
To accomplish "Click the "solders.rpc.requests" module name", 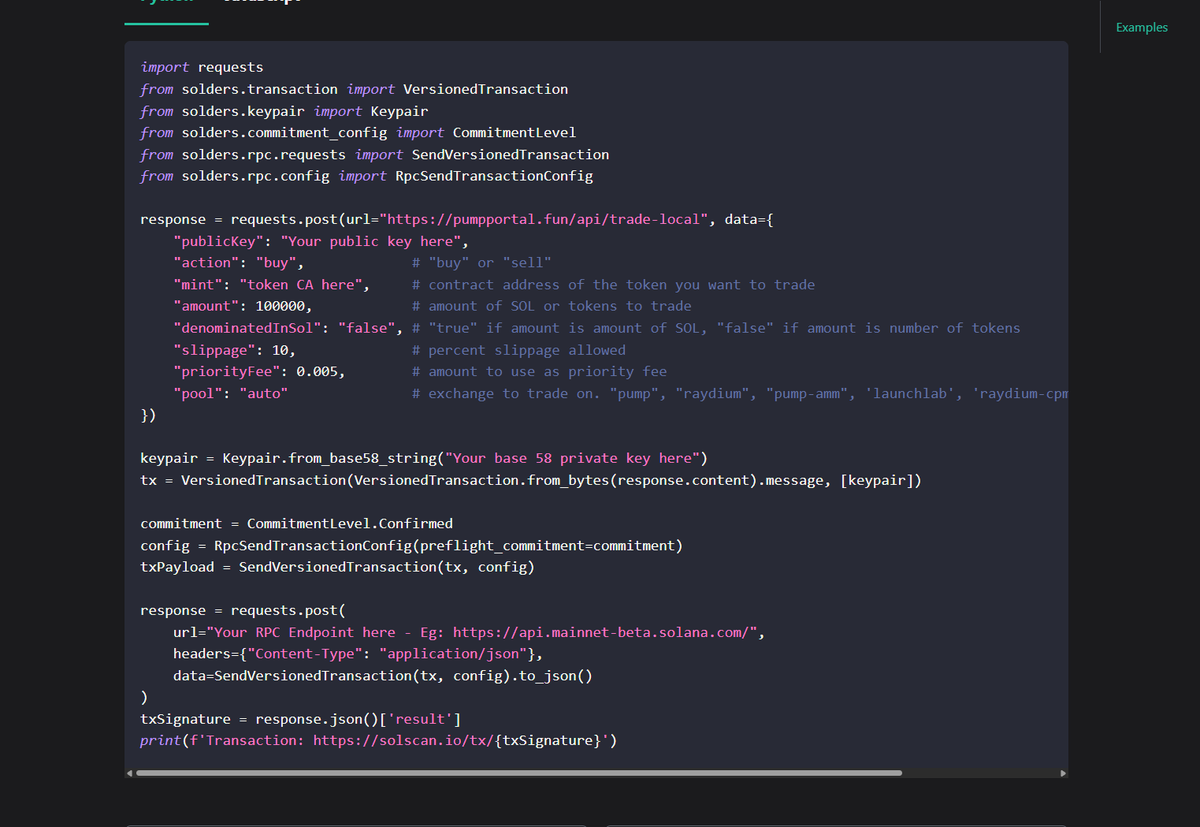I will click(264, 155).
